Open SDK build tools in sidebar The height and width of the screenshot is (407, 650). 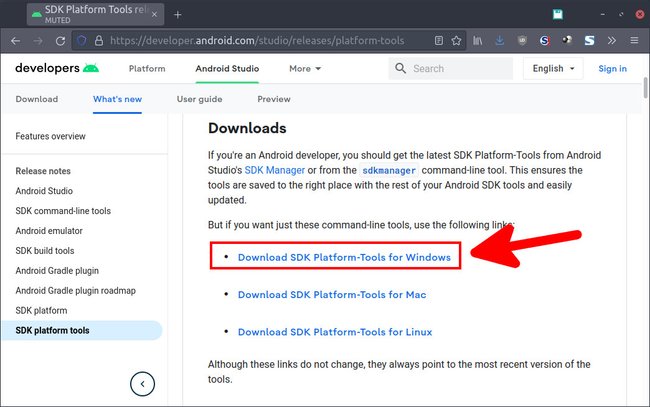45,251
